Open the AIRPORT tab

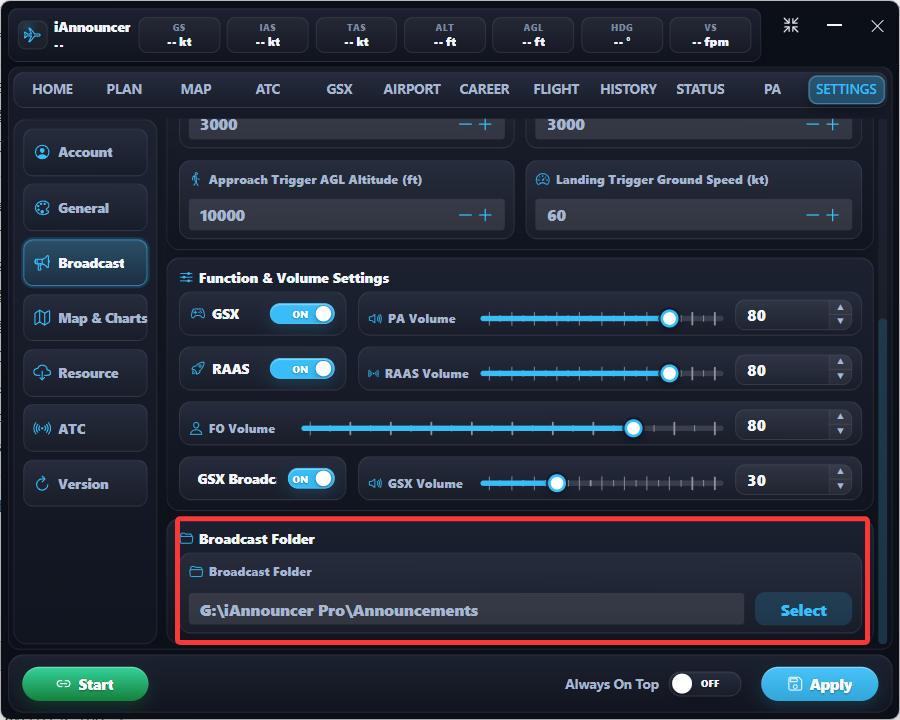(412, 90)
